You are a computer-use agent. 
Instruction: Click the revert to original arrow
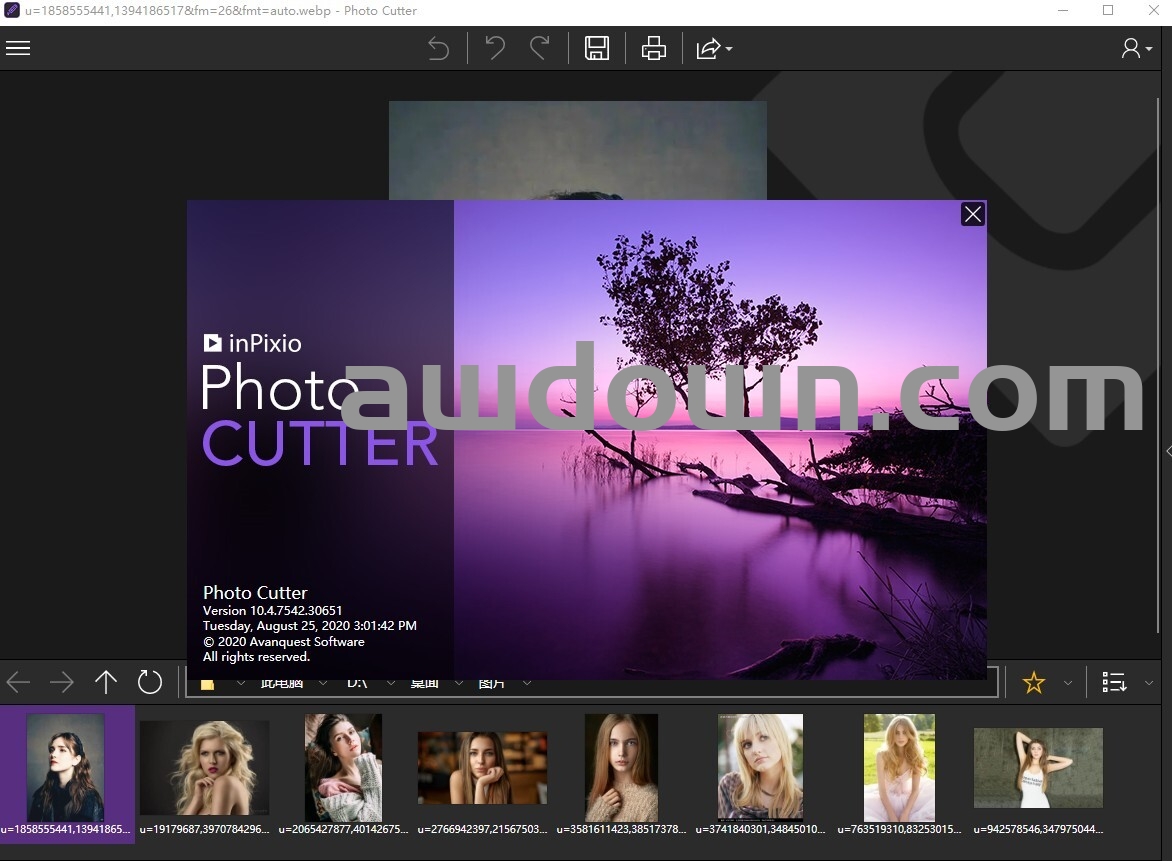pyautogui.click(x=438, y=48)
